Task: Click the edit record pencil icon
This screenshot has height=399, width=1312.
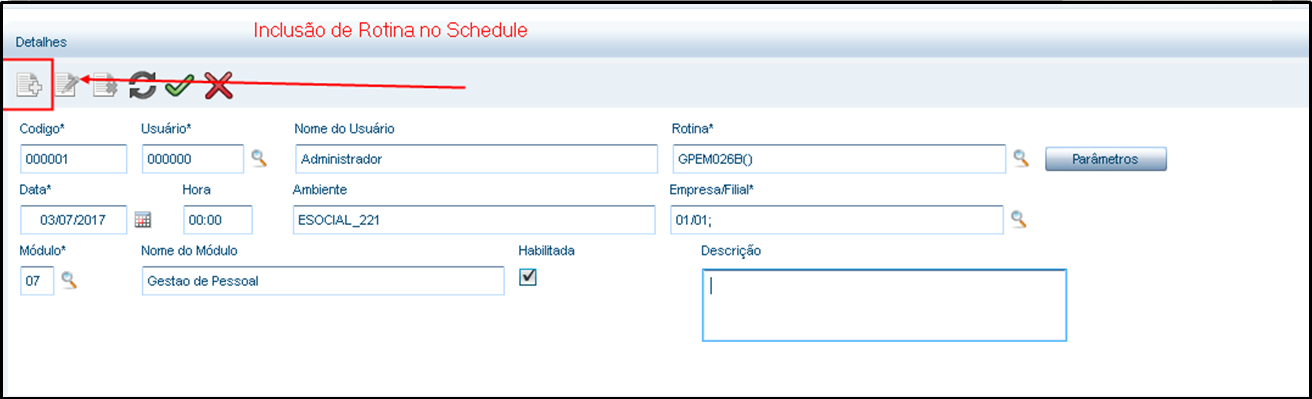Action: pos(67,86)
